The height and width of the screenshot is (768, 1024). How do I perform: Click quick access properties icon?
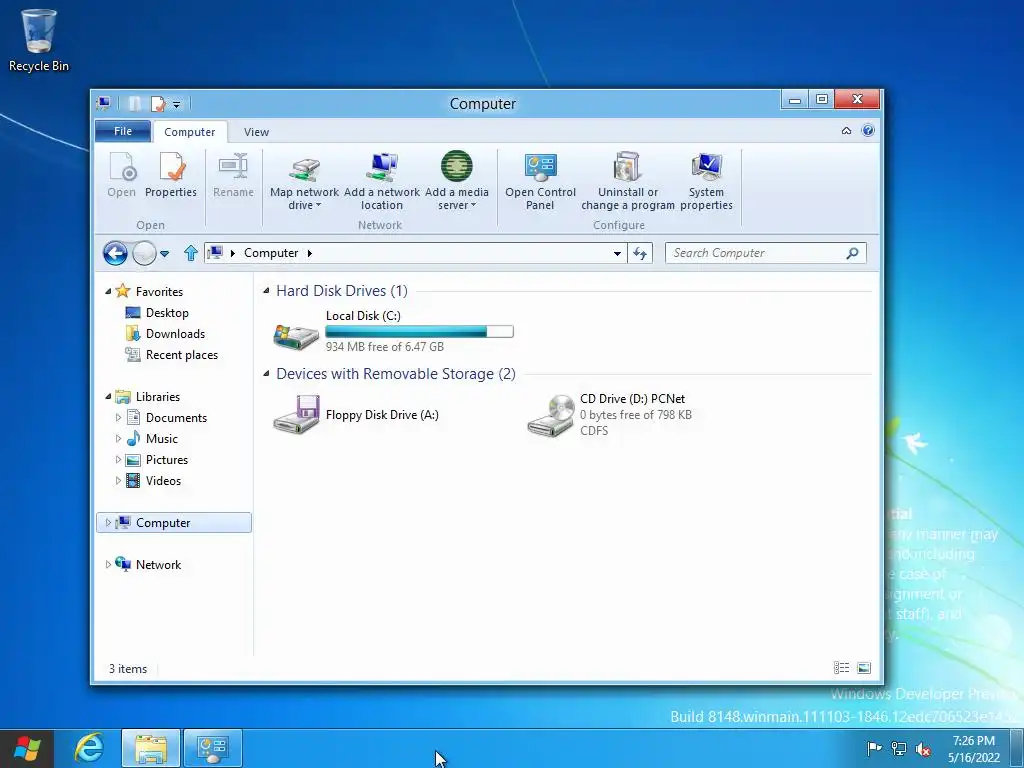pos(157,104)
